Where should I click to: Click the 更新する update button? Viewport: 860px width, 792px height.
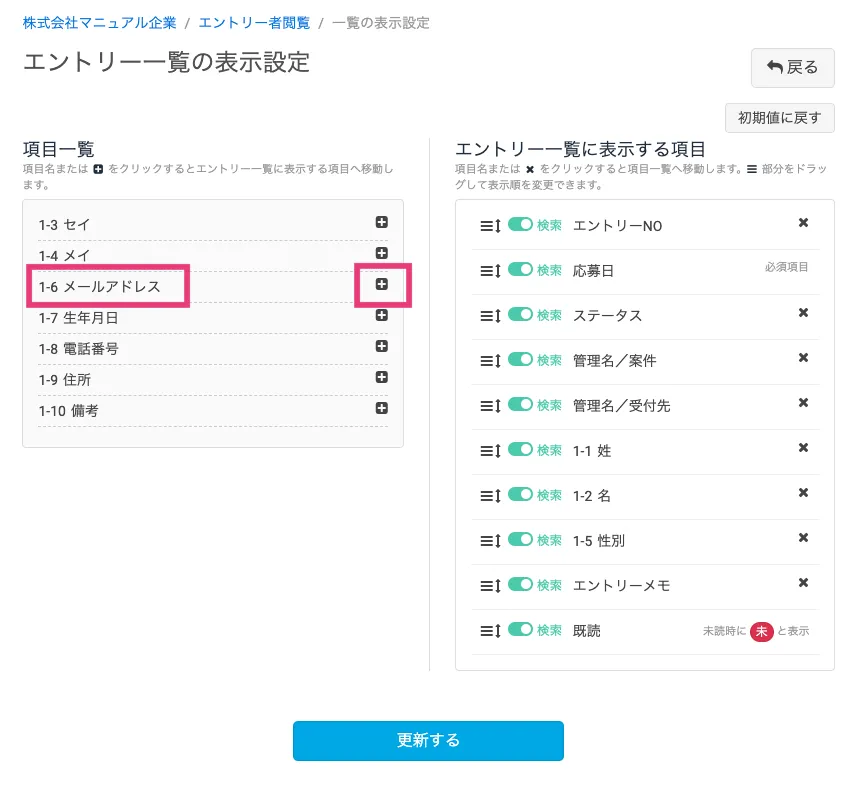[428, 741]
